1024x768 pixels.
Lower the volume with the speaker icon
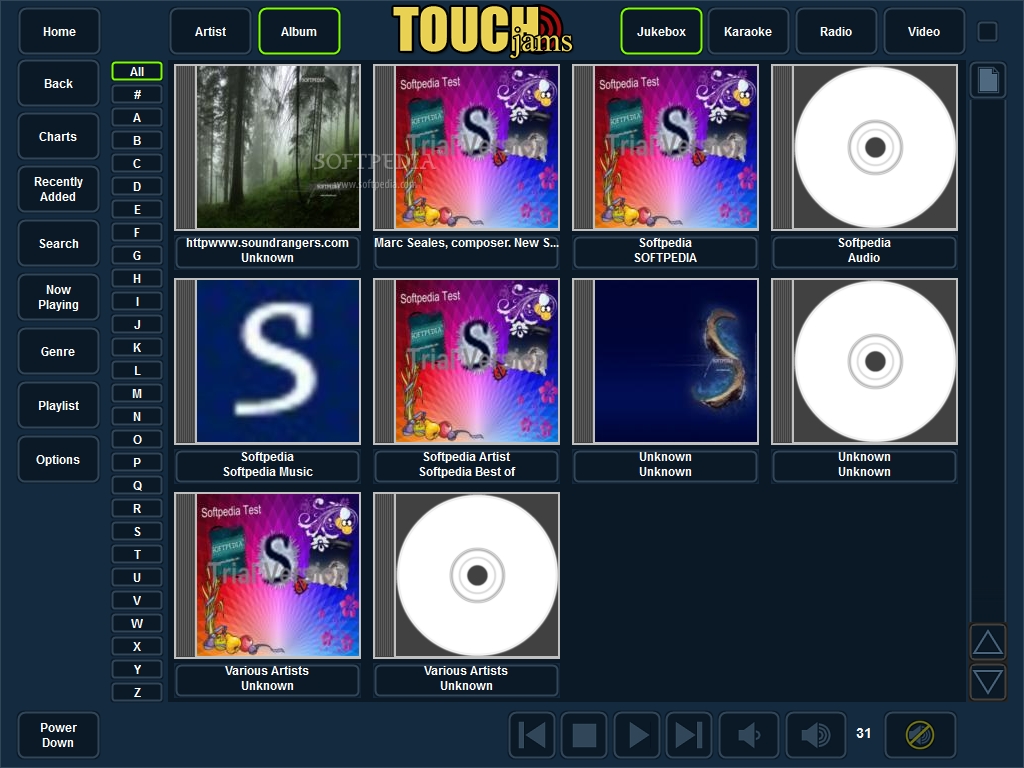pos(748,735)
